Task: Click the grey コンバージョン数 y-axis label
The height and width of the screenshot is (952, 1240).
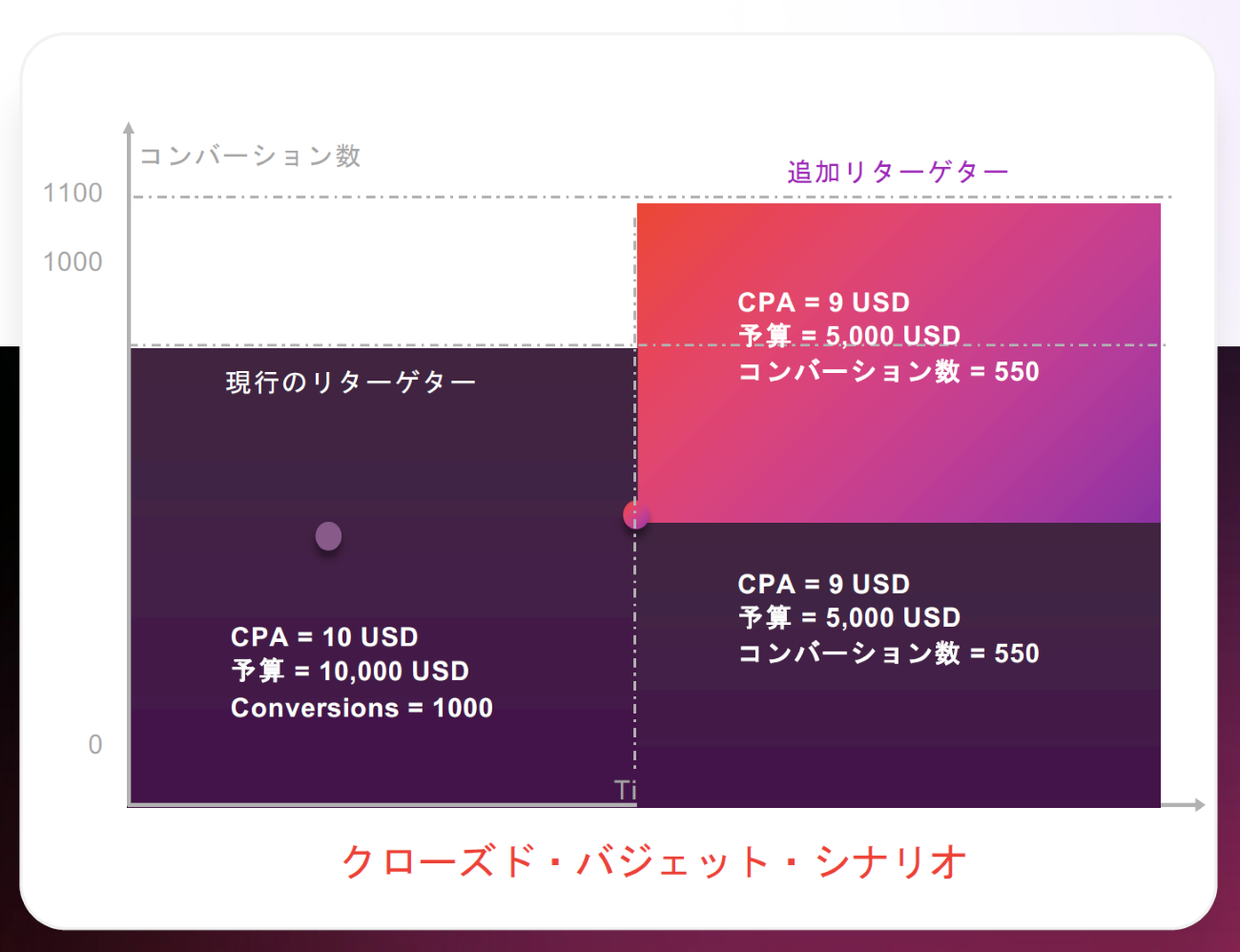Action: [250, 155]
